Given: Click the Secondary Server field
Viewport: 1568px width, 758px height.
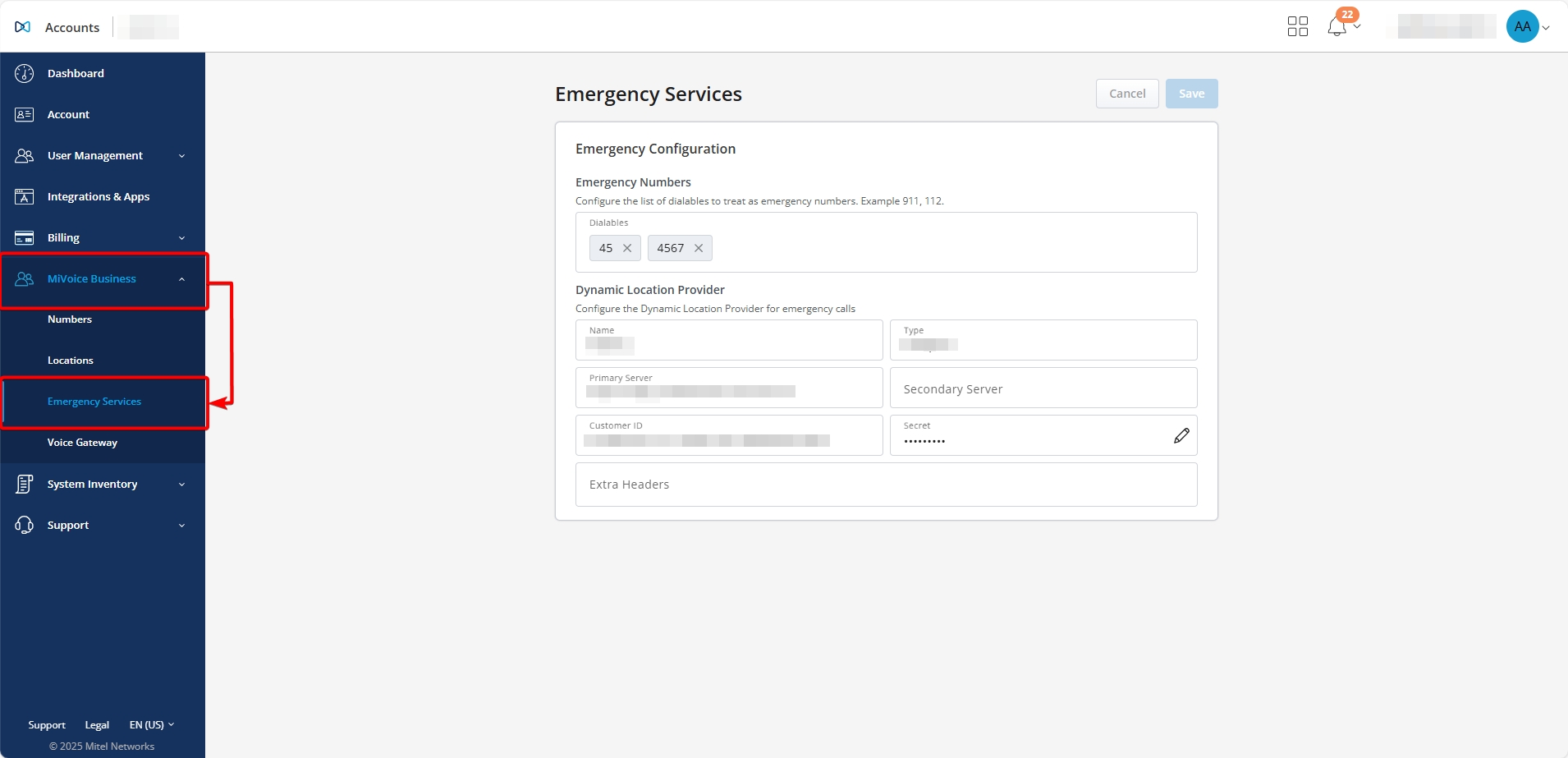Looking at the screenshot, I should pos(1043,388).
